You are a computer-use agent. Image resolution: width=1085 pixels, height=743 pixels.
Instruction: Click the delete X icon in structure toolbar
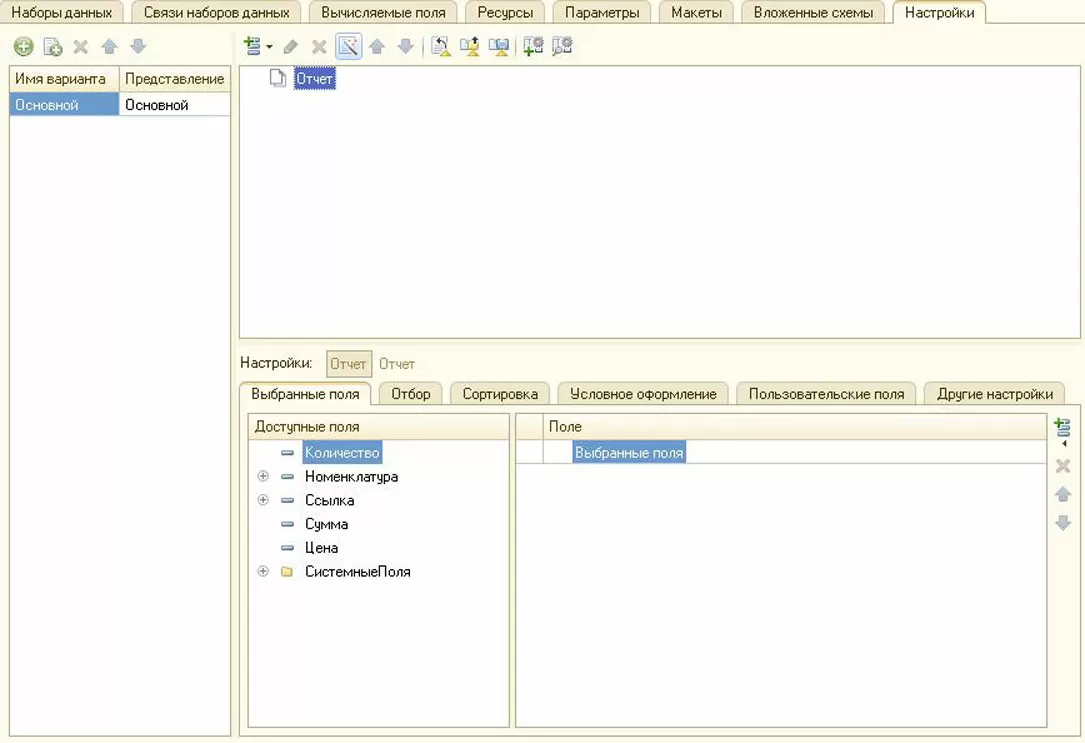click(x=319, y=47)
